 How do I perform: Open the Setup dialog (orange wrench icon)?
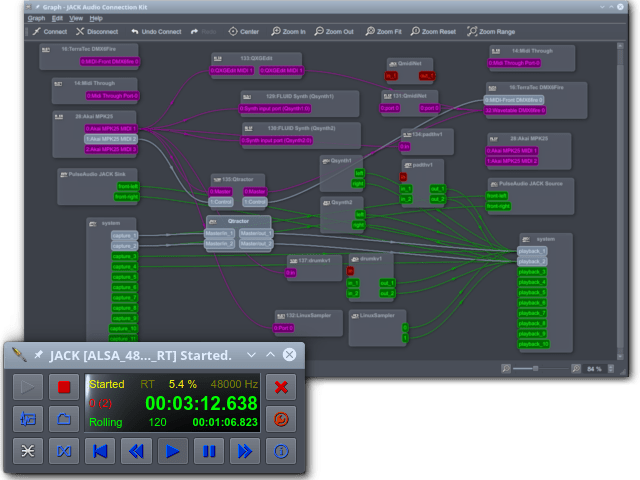click(281, 419)
